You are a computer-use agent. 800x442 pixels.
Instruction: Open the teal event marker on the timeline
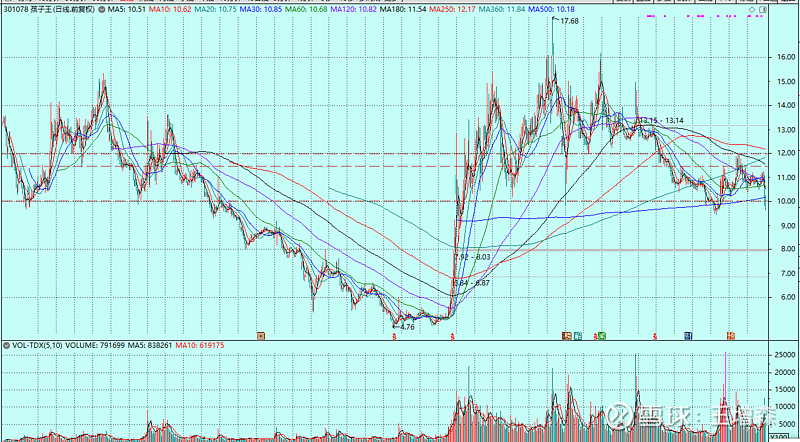click(578, 336)
